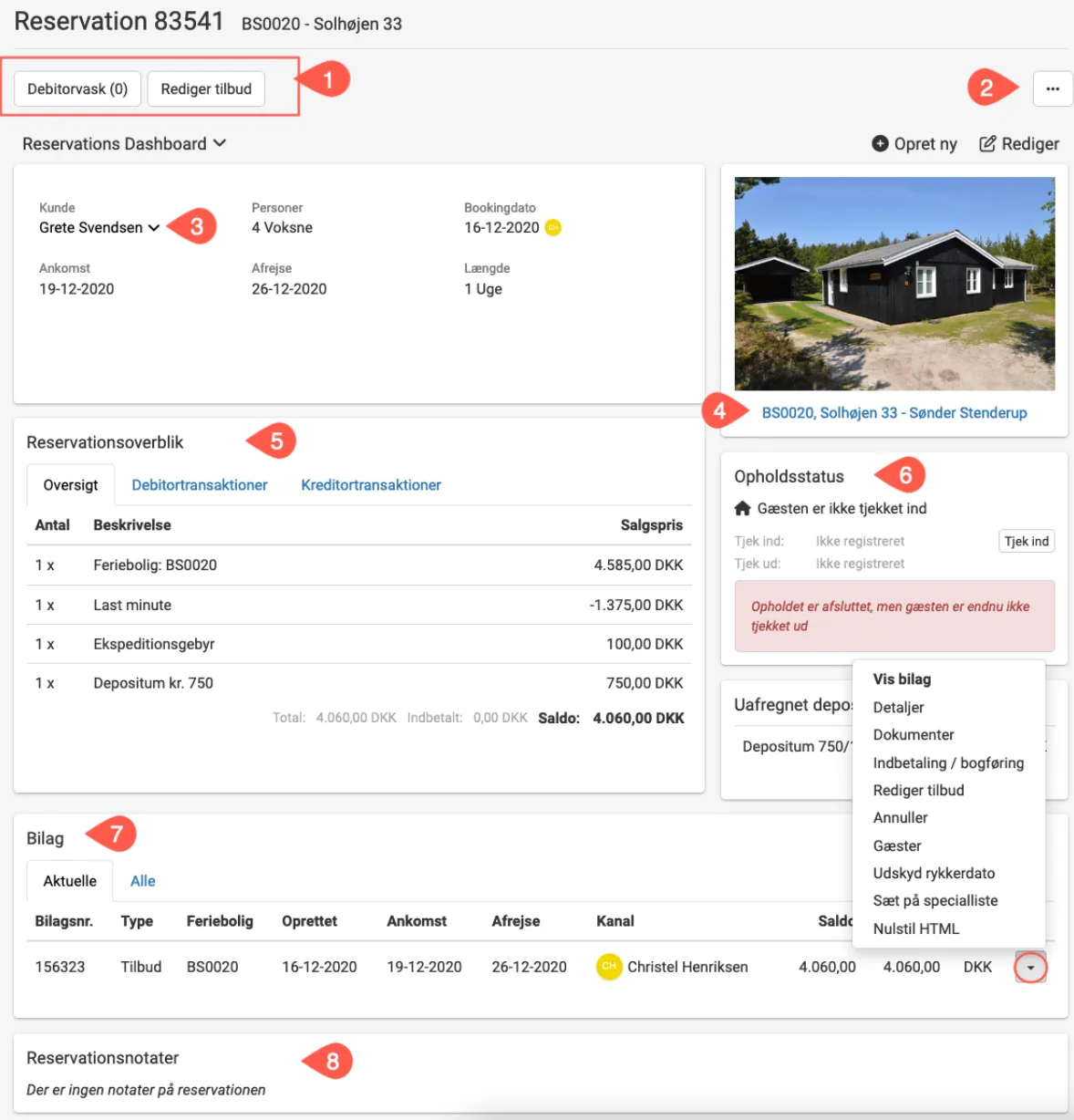Click the holiday home photo thumbnail
This screenshot has width=1074, height=1120.
(894, 284)
